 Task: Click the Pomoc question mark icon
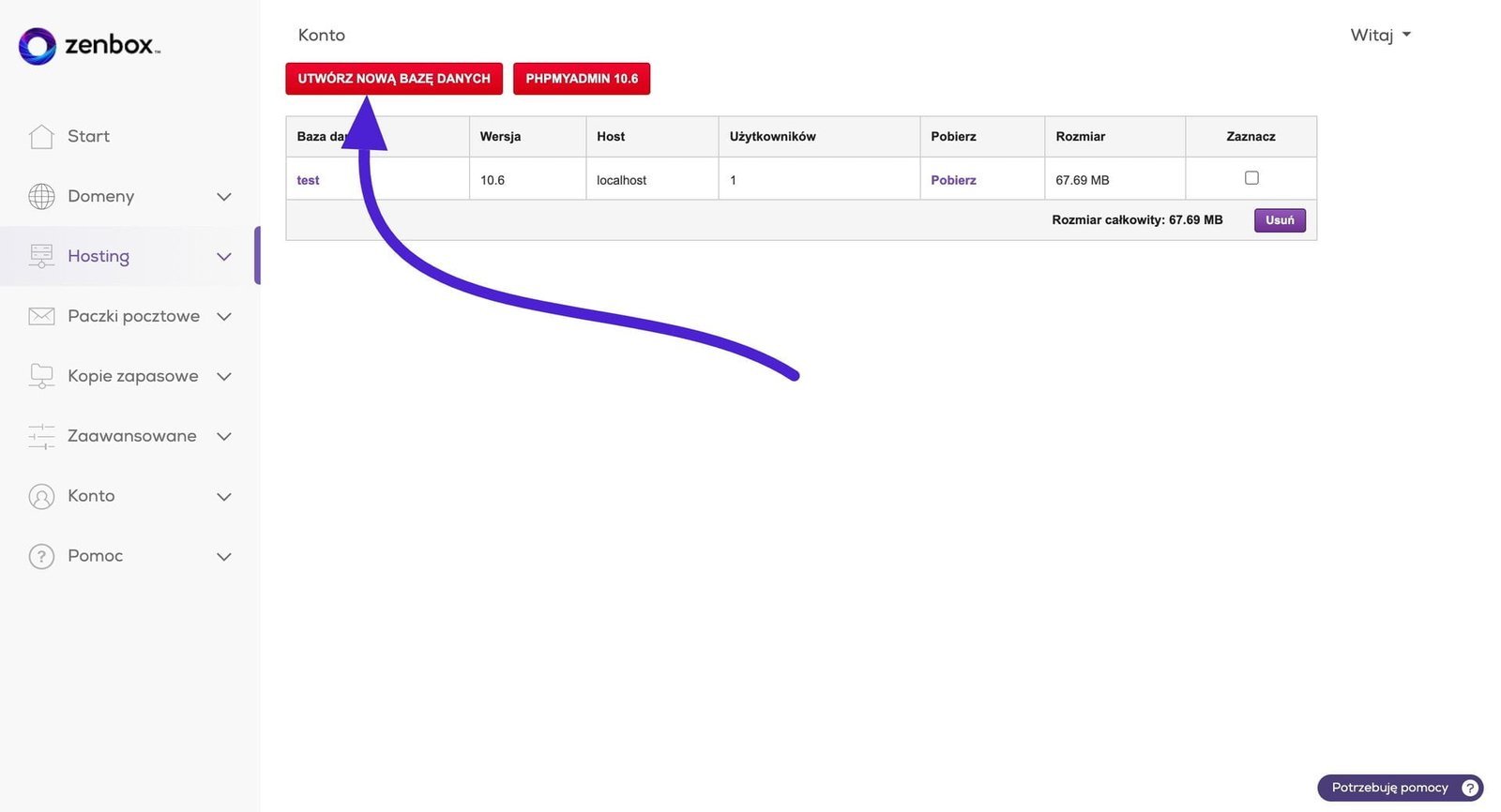click(x=41, y=556)
